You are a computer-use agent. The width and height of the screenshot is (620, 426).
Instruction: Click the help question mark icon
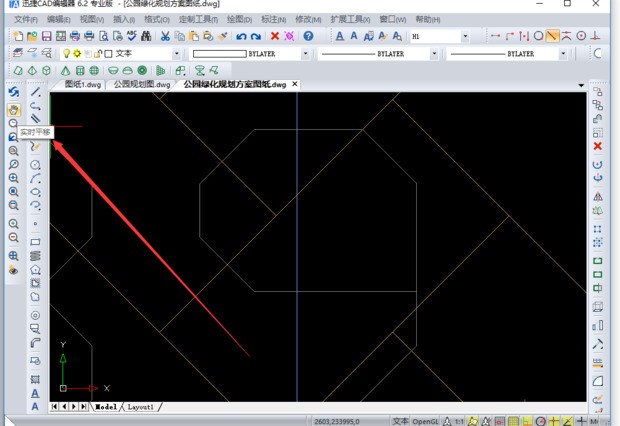[x=308, y=36]
